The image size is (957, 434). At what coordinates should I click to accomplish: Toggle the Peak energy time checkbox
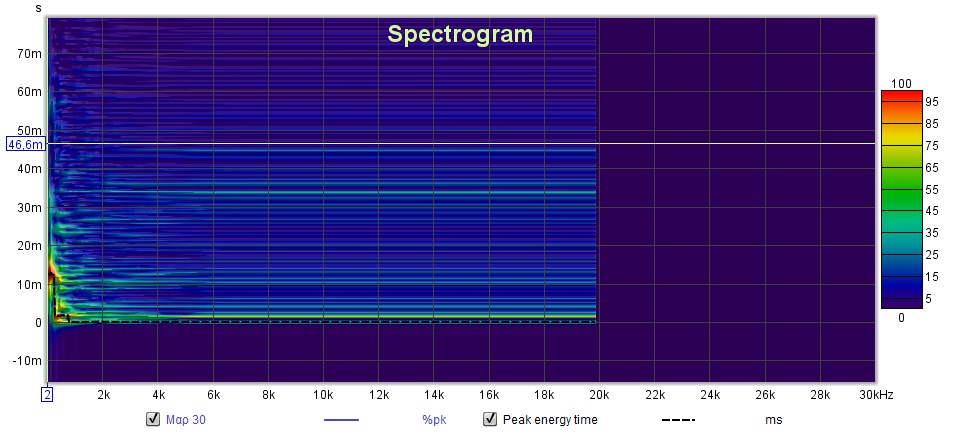pyautogui.click(x=490, y=419)
